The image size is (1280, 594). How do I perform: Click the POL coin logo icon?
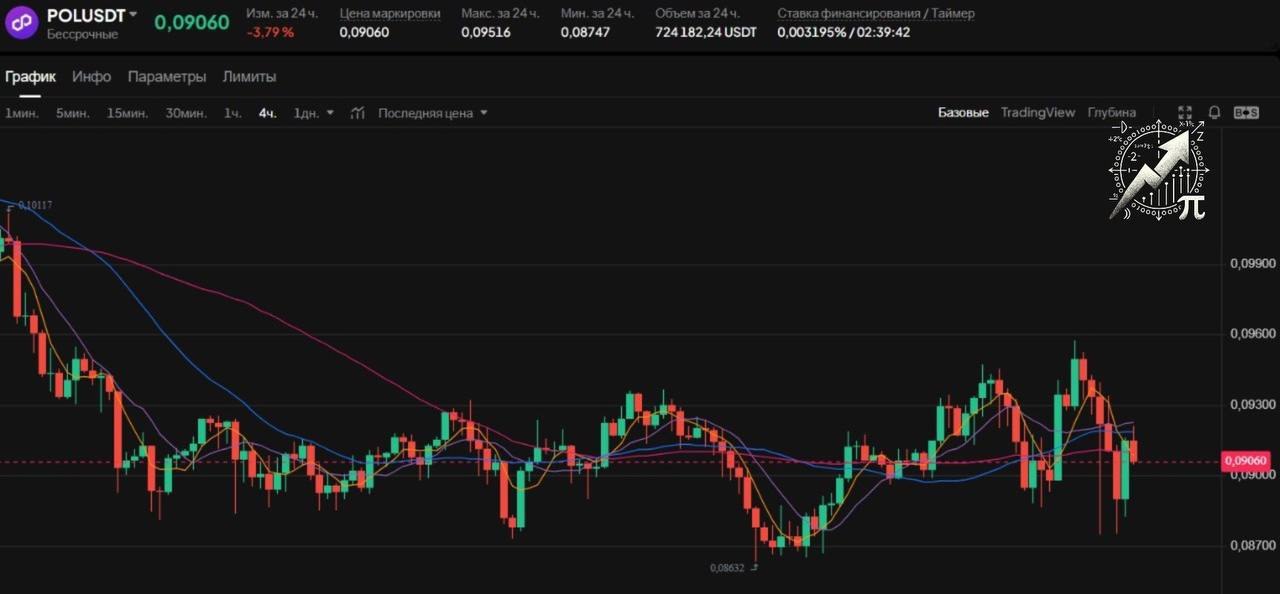pos(21,22)
